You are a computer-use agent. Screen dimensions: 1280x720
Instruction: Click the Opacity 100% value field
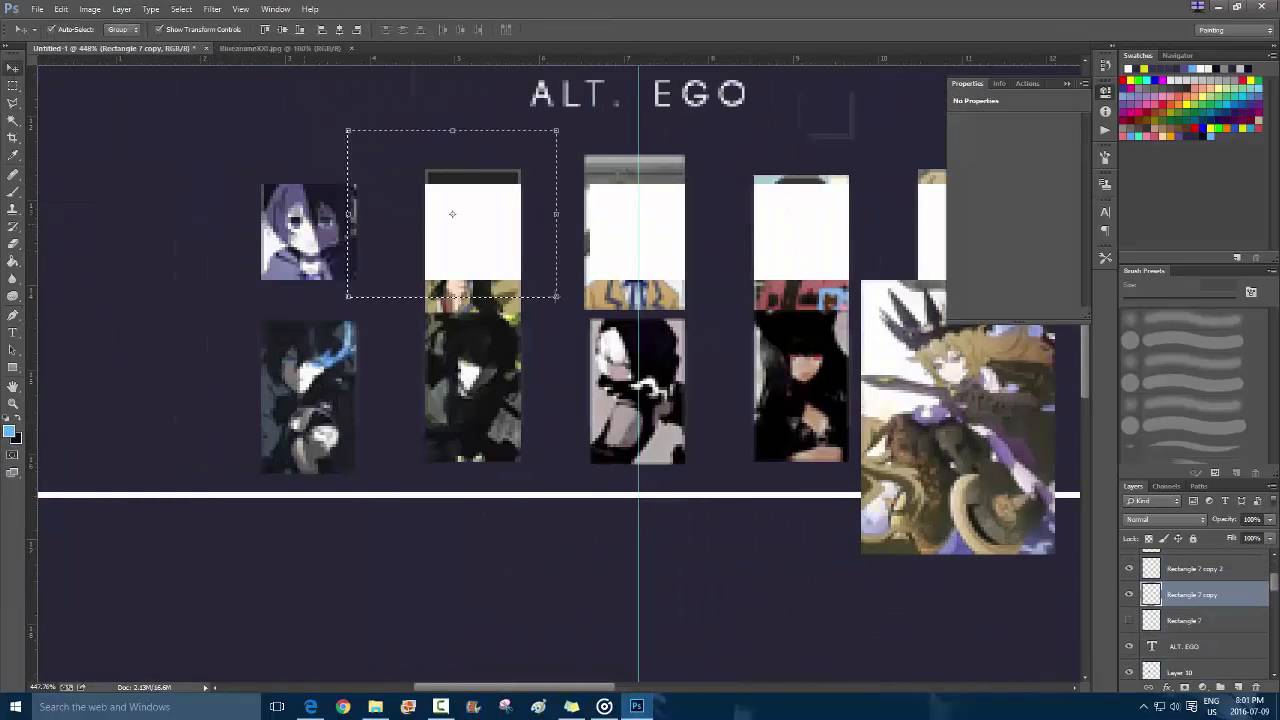pyautogui.click(x=1251, y=520)
